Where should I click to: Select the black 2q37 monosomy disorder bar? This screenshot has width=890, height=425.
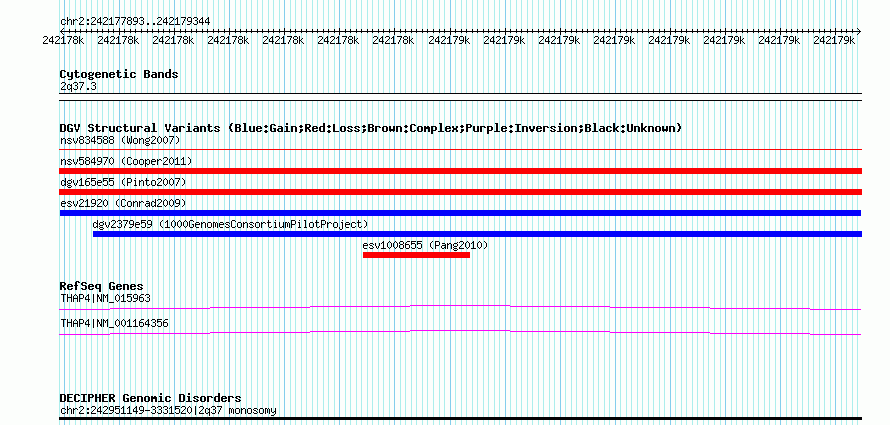click(x=460, y=419)
